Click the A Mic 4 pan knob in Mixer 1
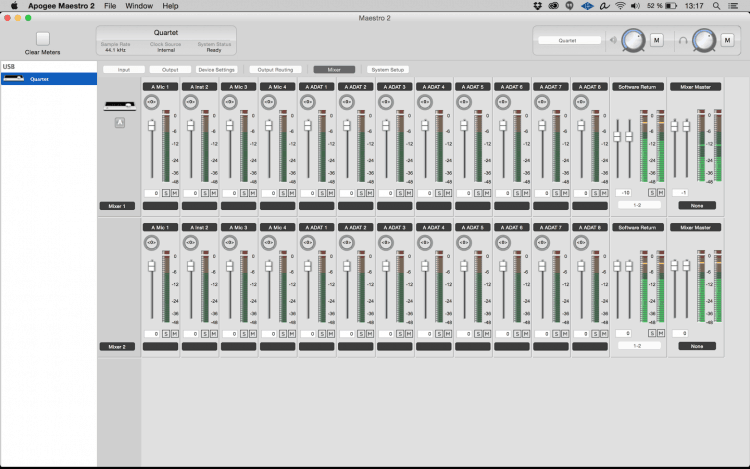Viewport: 750px width, 469px height. (268, 102)
